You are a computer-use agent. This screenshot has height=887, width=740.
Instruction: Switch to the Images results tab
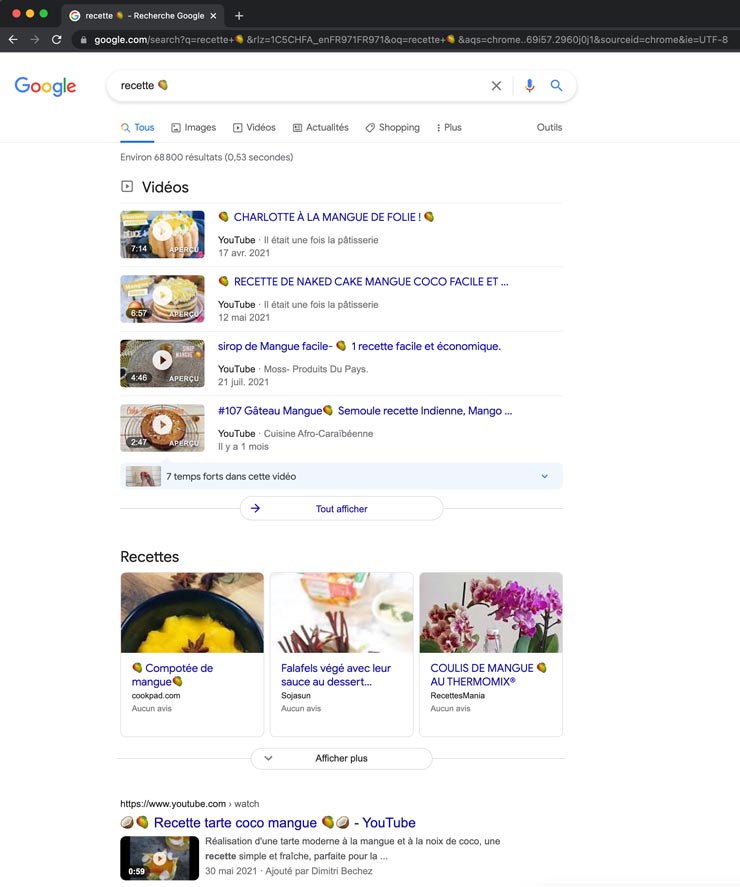(x=193, y=127)
